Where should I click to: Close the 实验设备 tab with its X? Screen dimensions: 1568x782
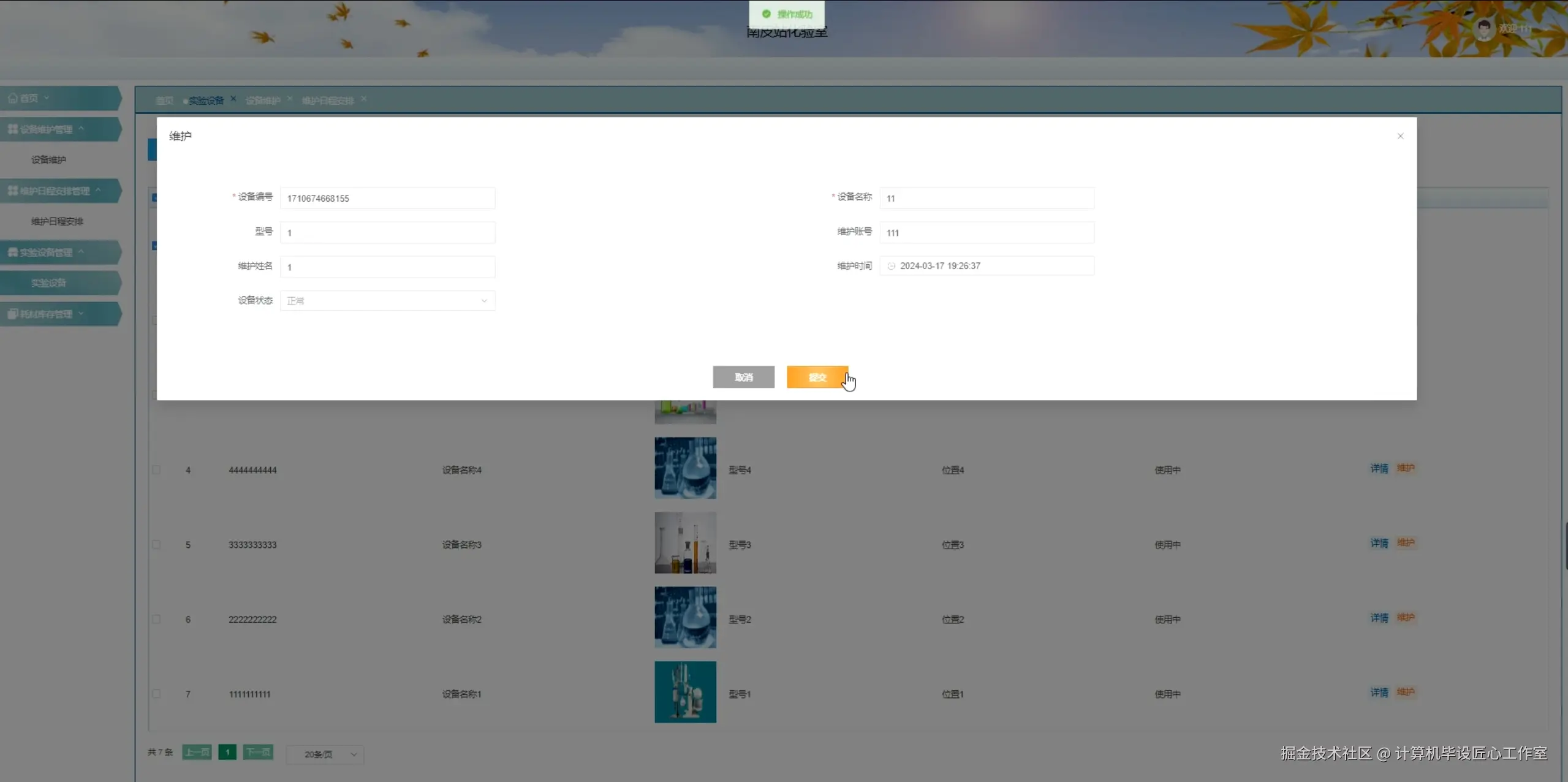click(x=233, y=99)
